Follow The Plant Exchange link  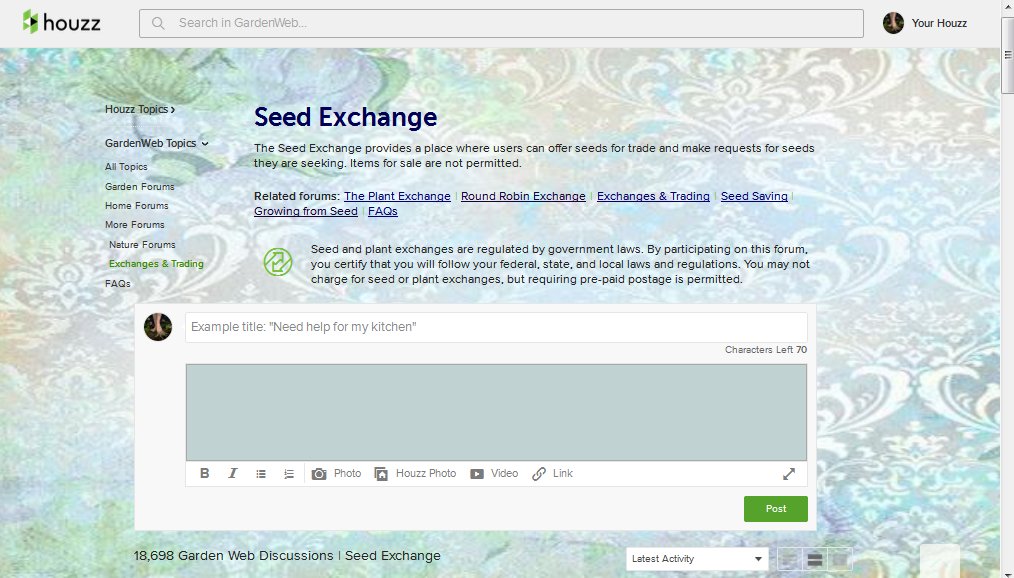397,196
